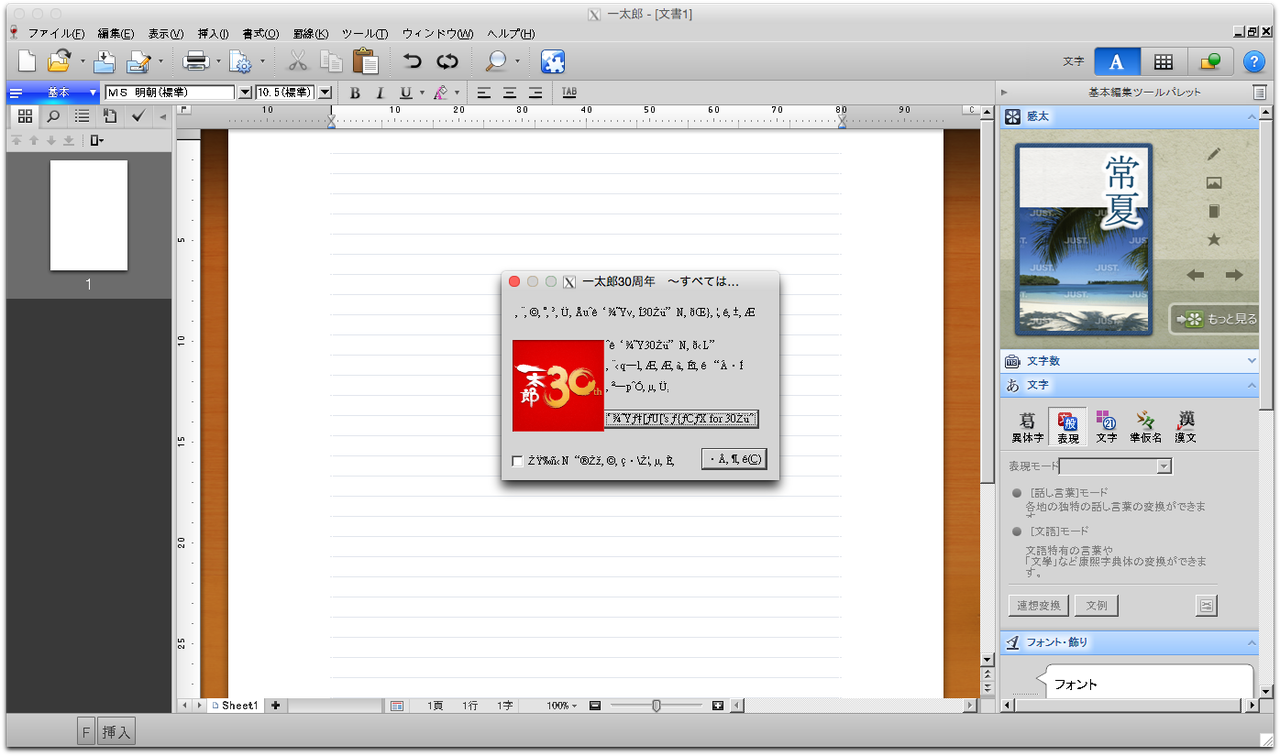Click the 連想変換 button
The image size is (1280, 756).
pos(1038,605)
